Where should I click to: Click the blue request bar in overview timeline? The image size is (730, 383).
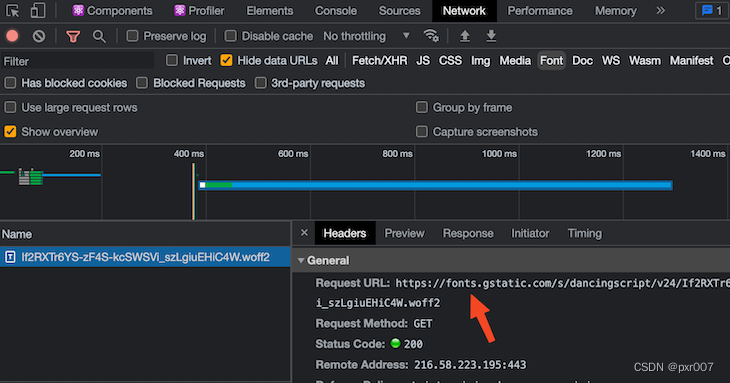pos(435,185)
